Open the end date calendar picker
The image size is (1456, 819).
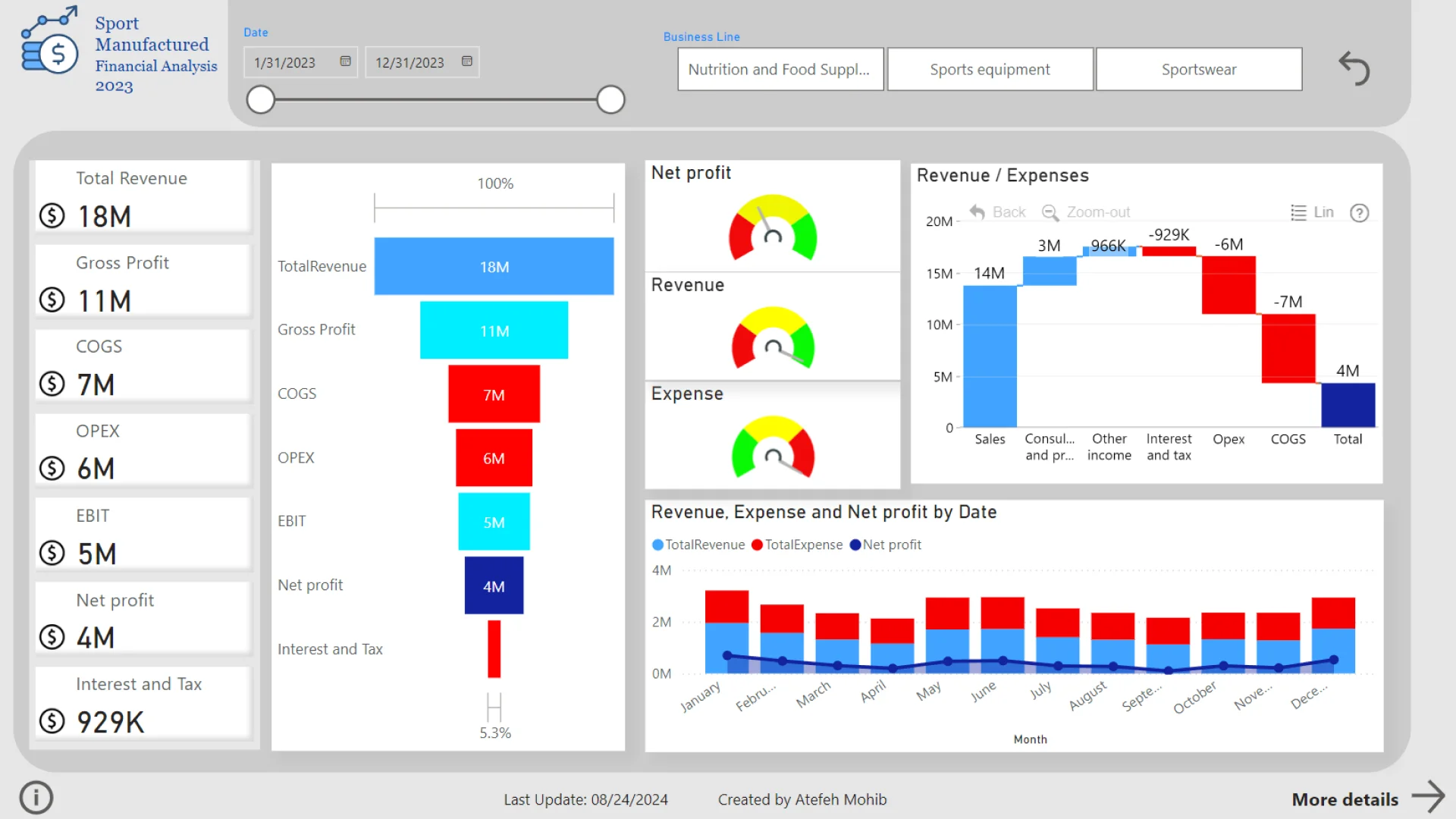click(467, 61)
